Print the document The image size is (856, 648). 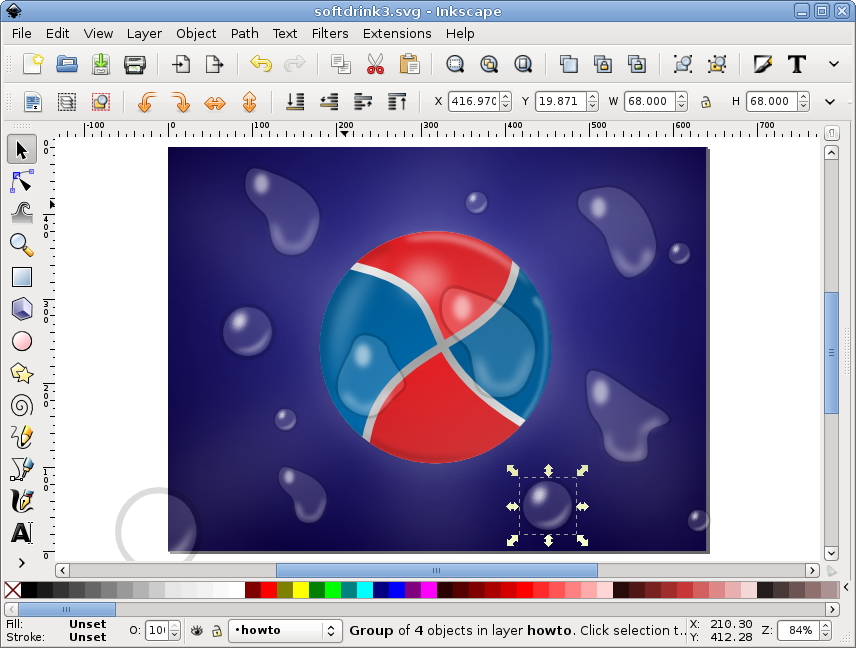pos(134,64)
